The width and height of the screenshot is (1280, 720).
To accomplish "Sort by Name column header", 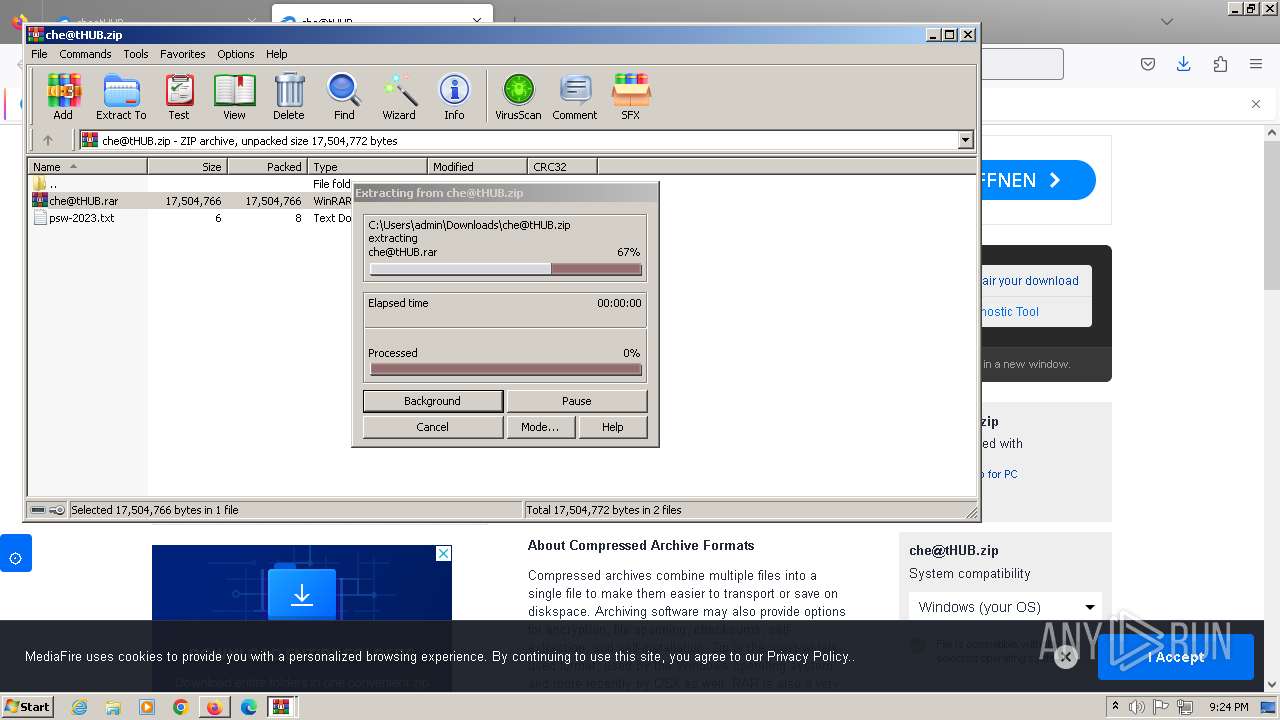I will pyautogui.click(x=88, y=167).
